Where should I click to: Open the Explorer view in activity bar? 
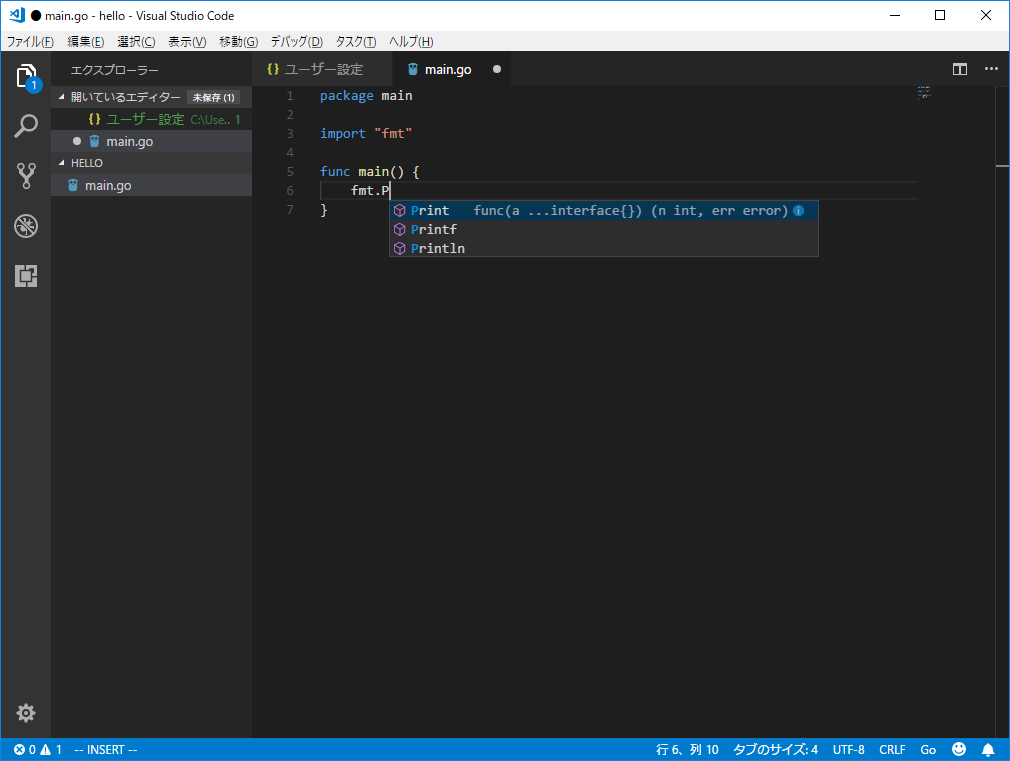26,76
